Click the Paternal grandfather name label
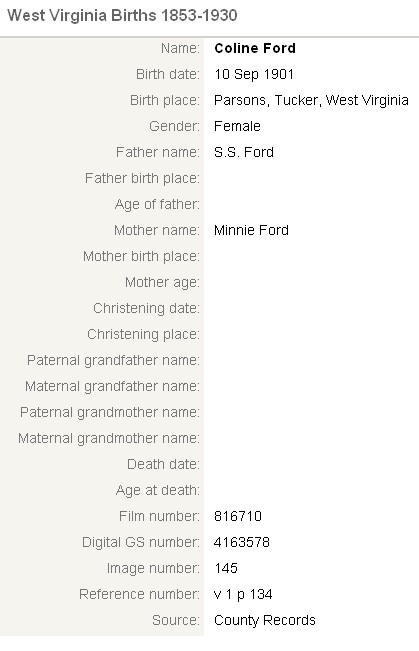 (113, 360)
